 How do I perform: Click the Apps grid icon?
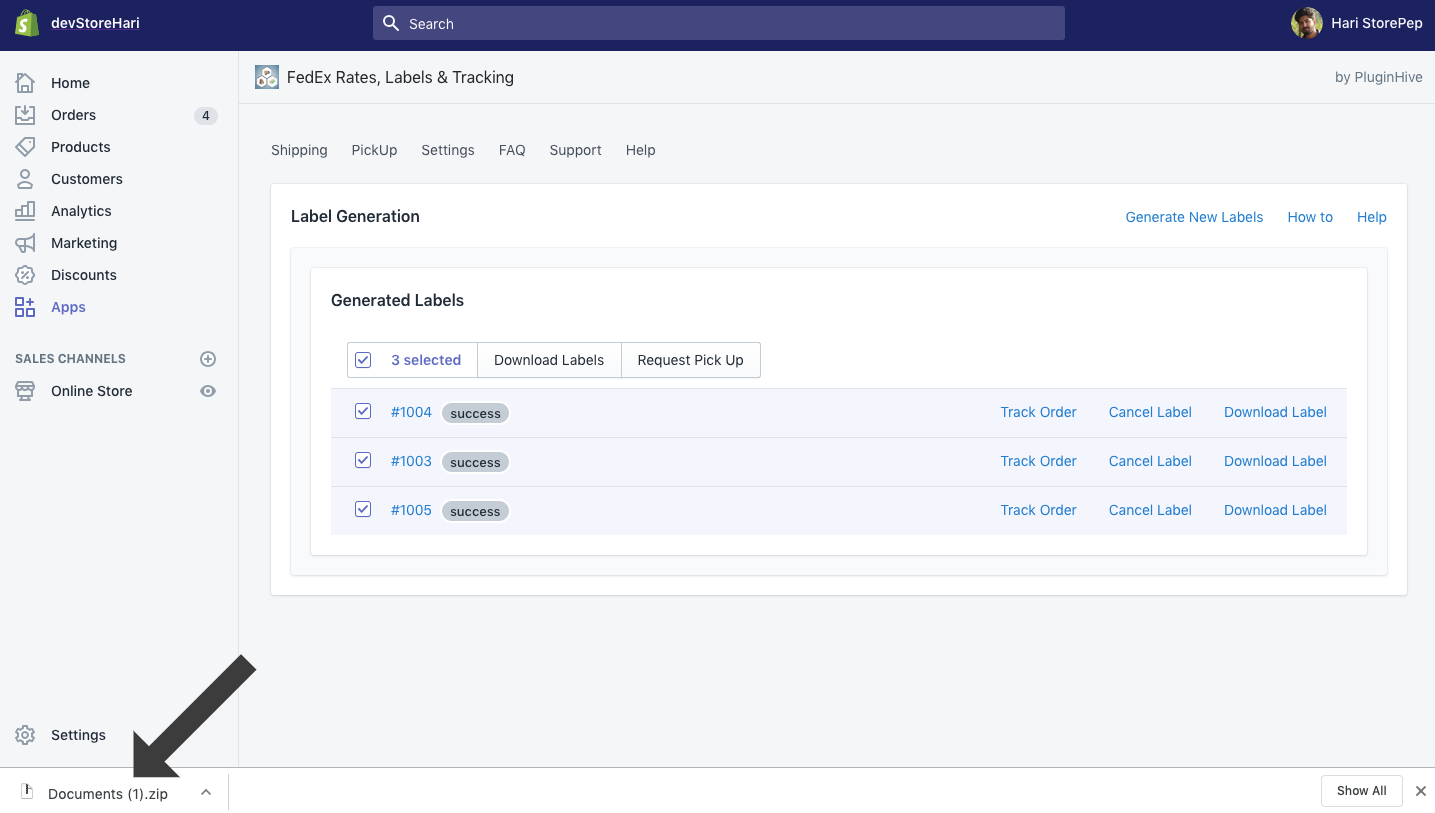click(25, 307)
